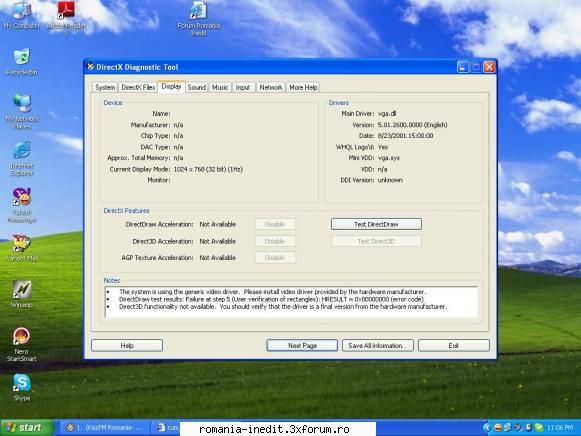Open the Sound tab
The image size is (581, 436).
tap(196, 87)
